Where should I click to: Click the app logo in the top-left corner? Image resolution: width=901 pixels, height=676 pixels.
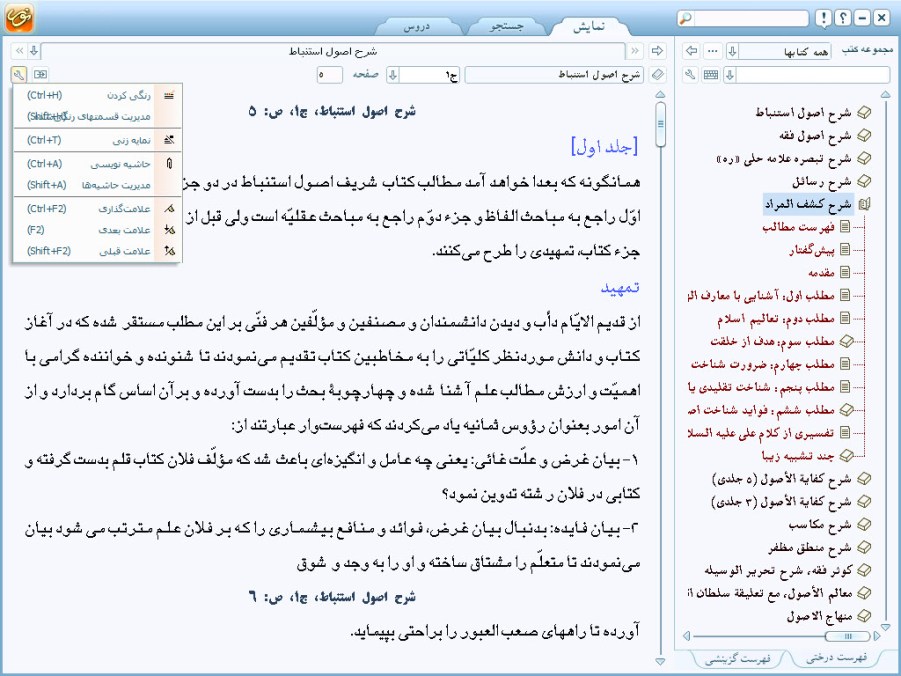click(x=20, y=19)
